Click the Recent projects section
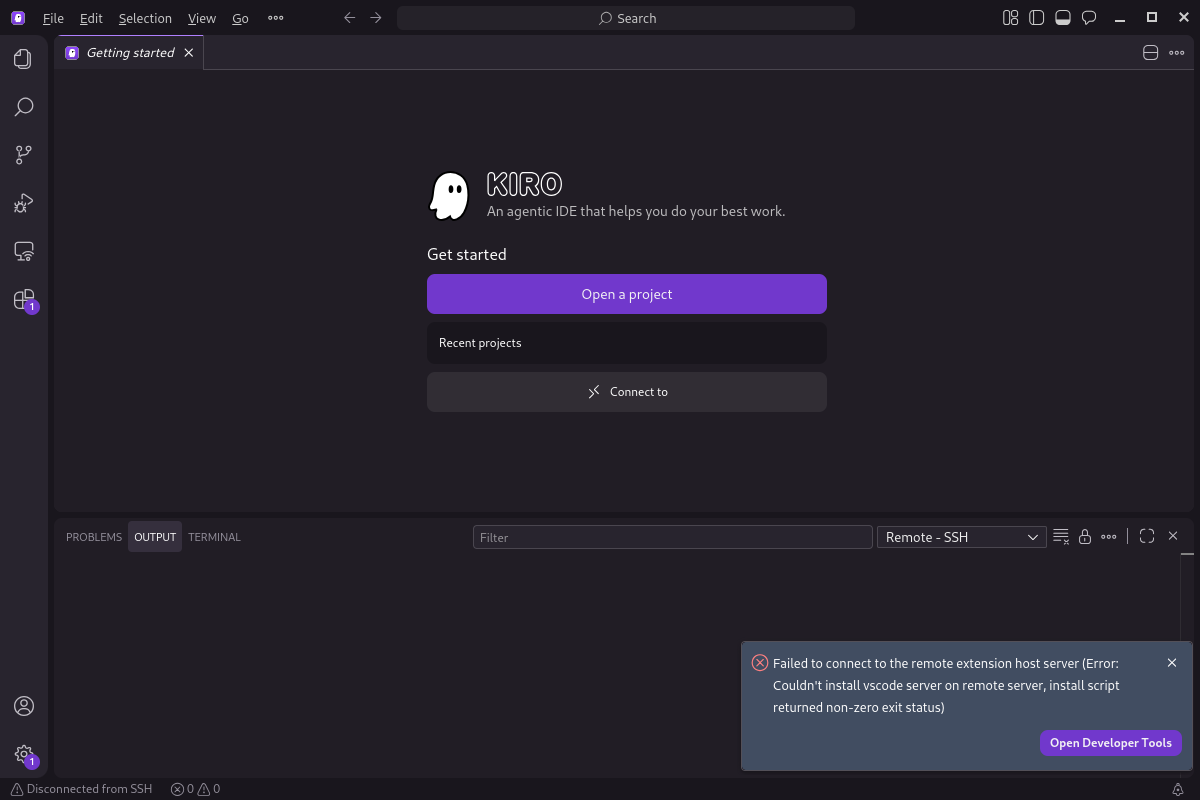Image resolution: width=1200 pixels, height=800 pixels. click(x=627, y=343)
